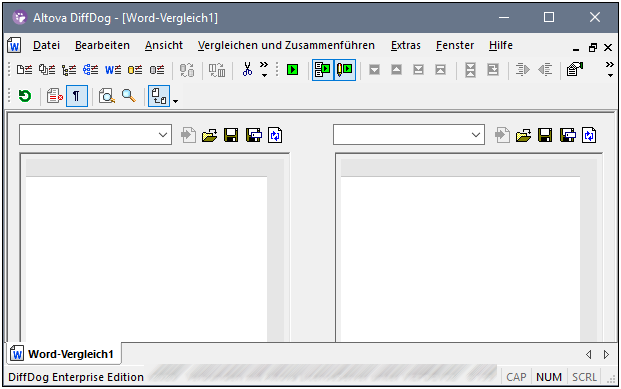The image size is (621, 389).
Task: Click the tree-shaped XML Schema compare icon
Action: coord(69,70)
